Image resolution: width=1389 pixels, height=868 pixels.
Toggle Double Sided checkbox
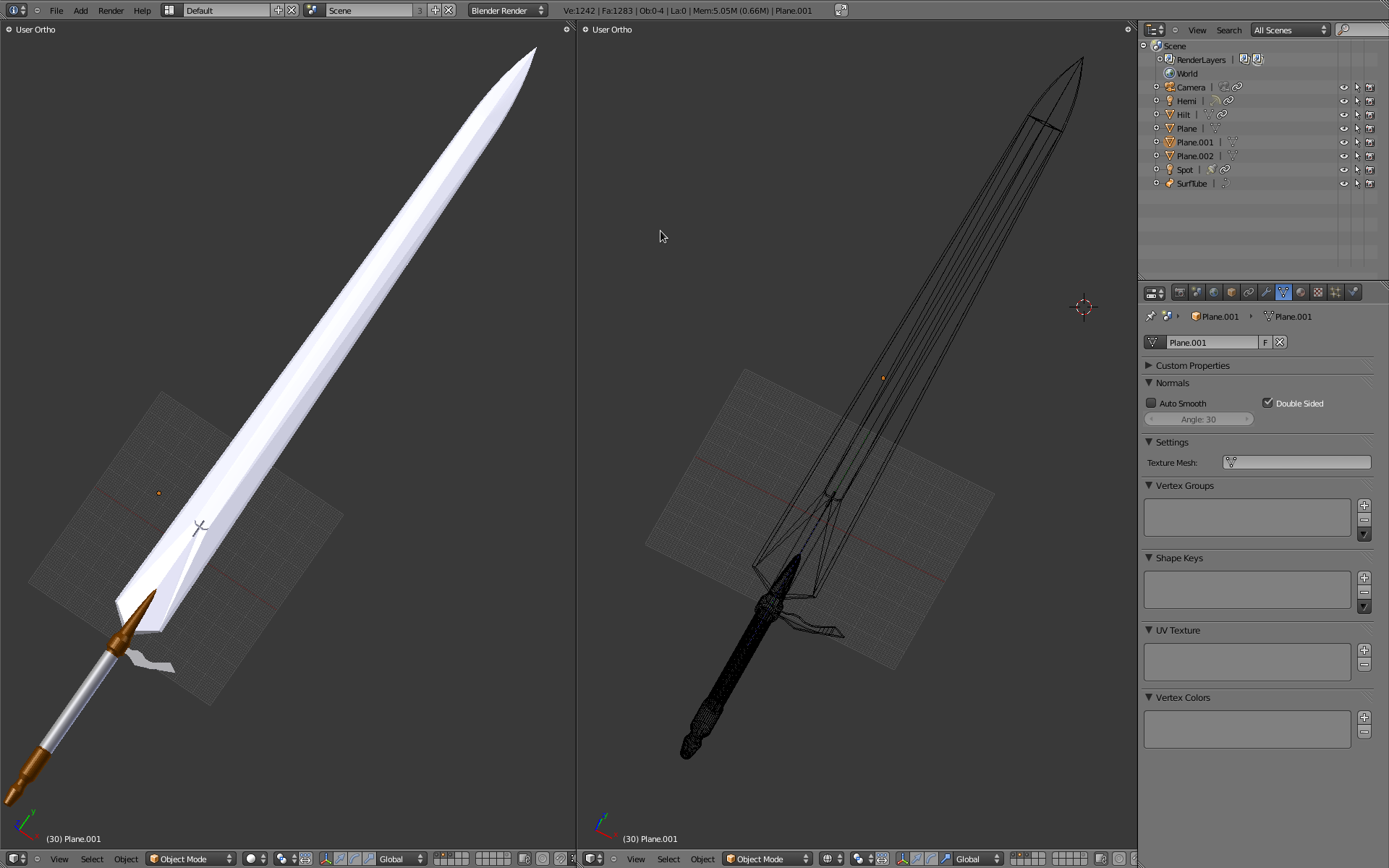(1267, 403)
